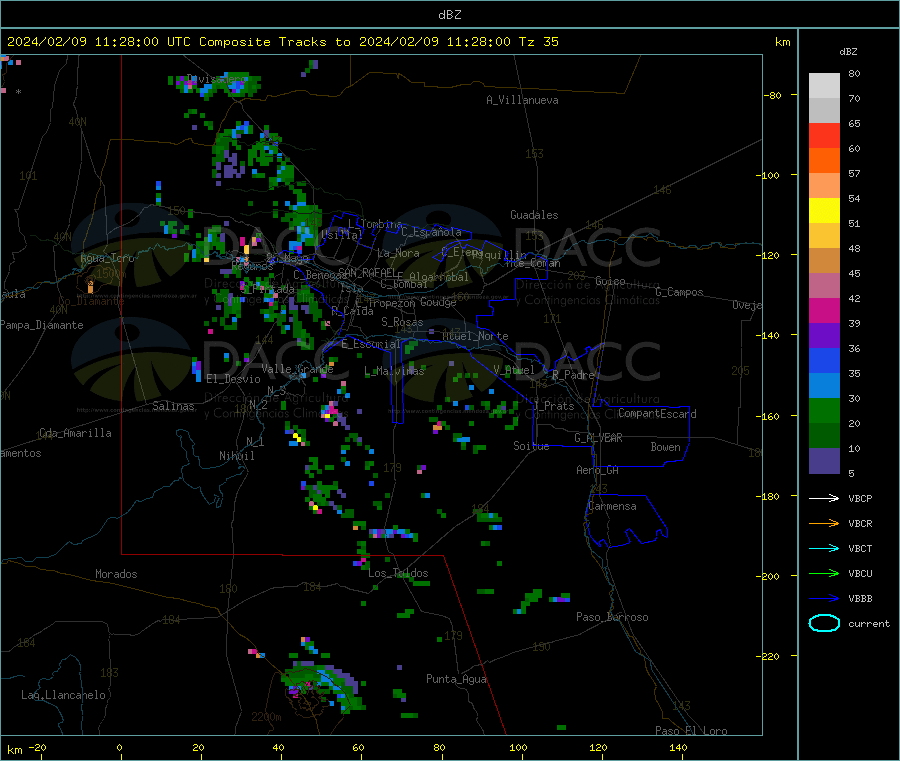
Task: Click the 100 km horizontal axis label
Action: point(518,747)
